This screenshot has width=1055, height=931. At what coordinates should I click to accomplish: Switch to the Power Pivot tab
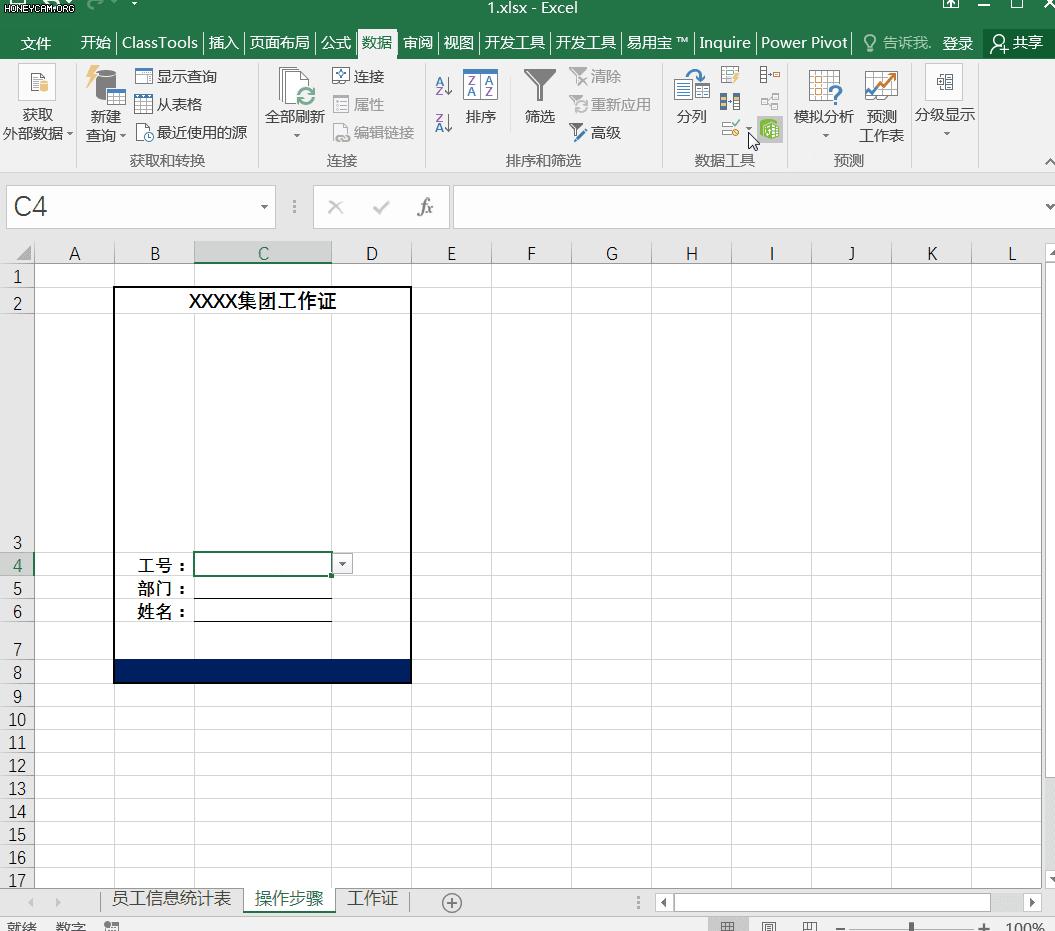click(804, 43)
